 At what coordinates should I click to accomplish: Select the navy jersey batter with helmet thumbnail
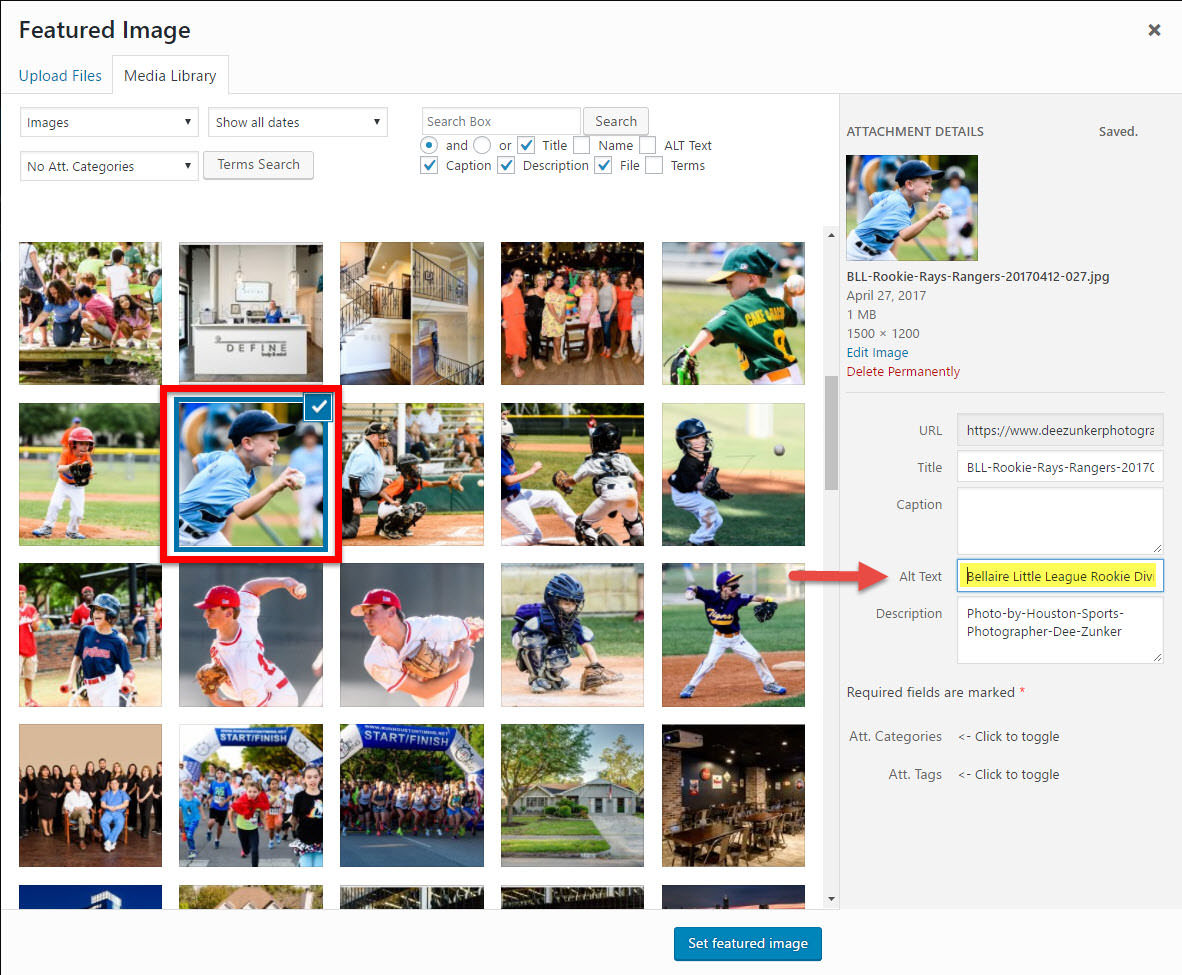point(90,635)
